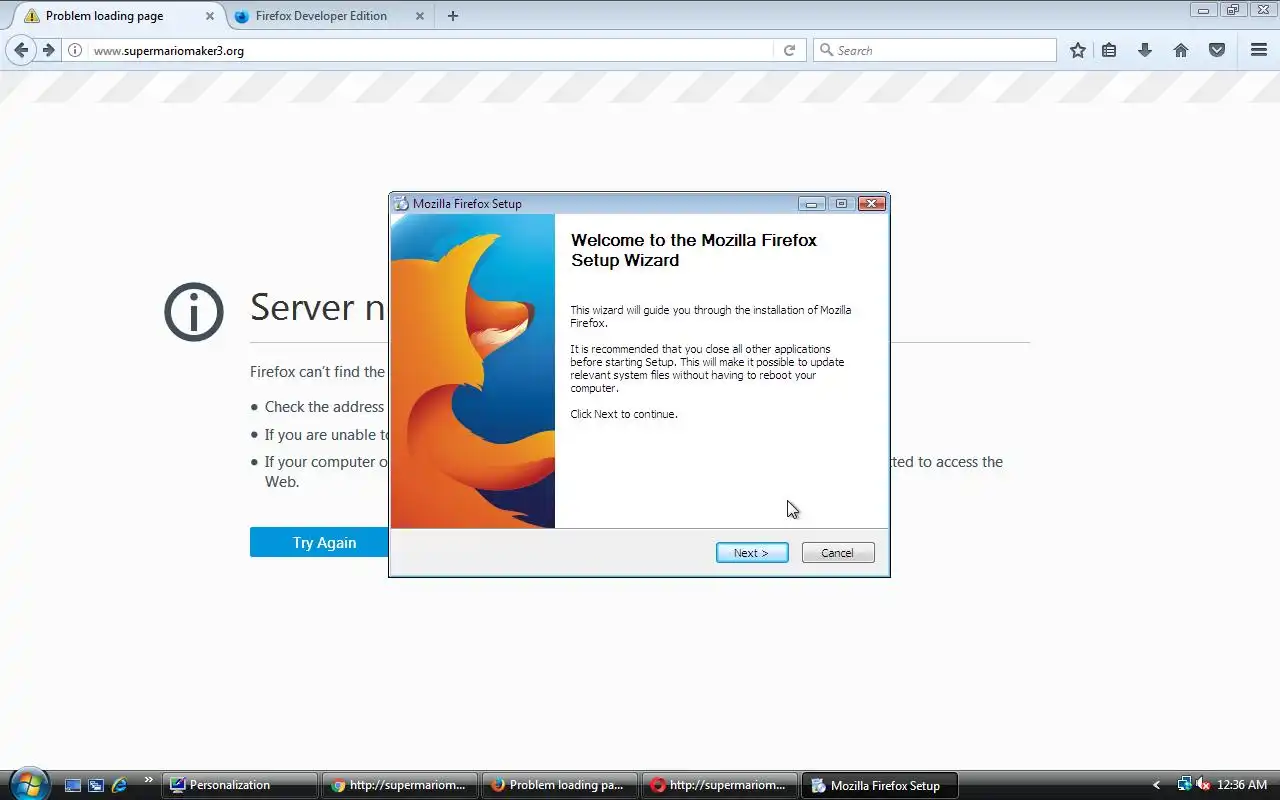This screenshot has height=800, width=1280.
Task: Click the network tray icon
Action: [1185, 785]
